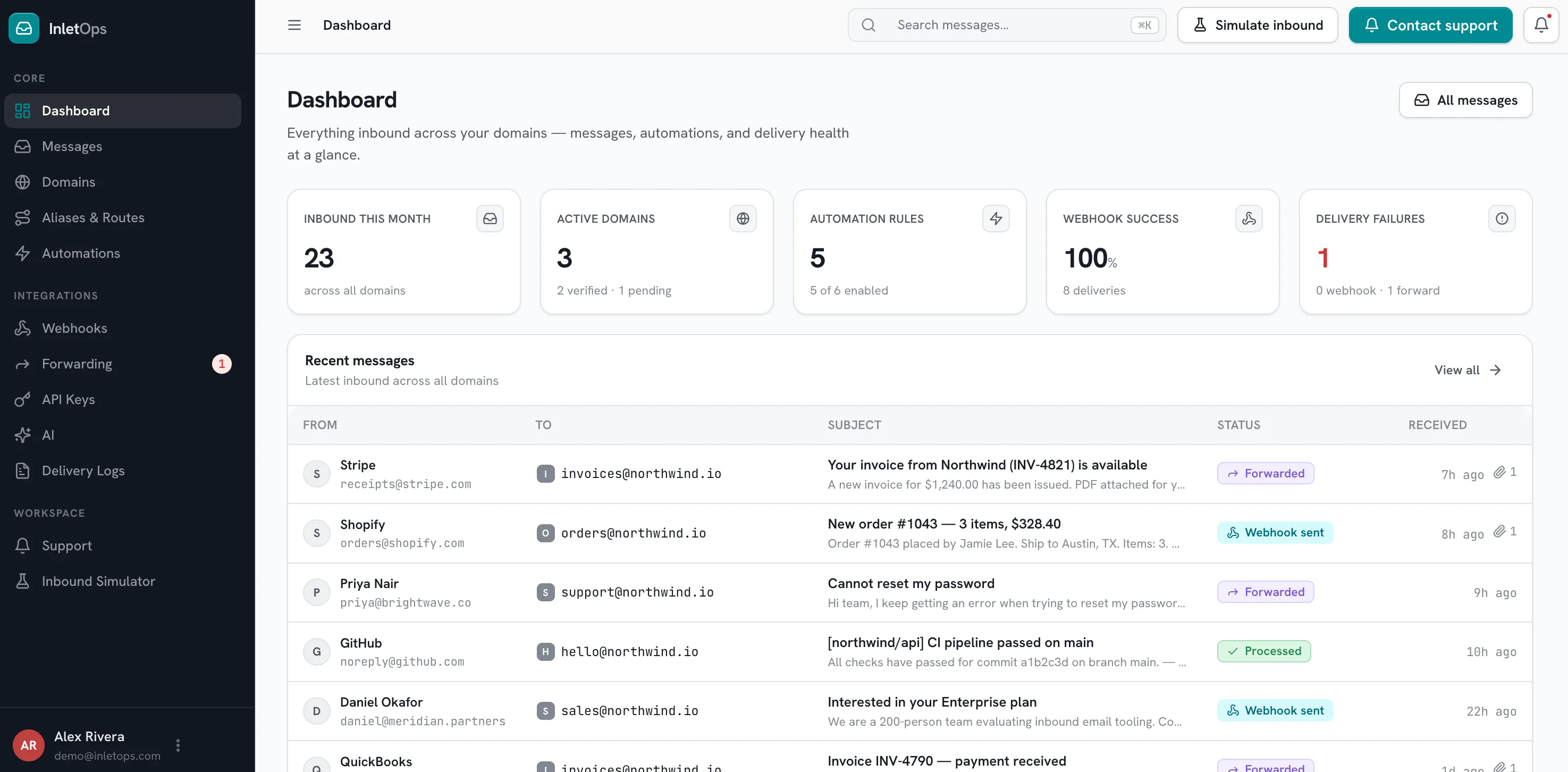
Task: Click the Alex Rivera AR avatar
Action: pyautogui.click(x=29, y=745)
